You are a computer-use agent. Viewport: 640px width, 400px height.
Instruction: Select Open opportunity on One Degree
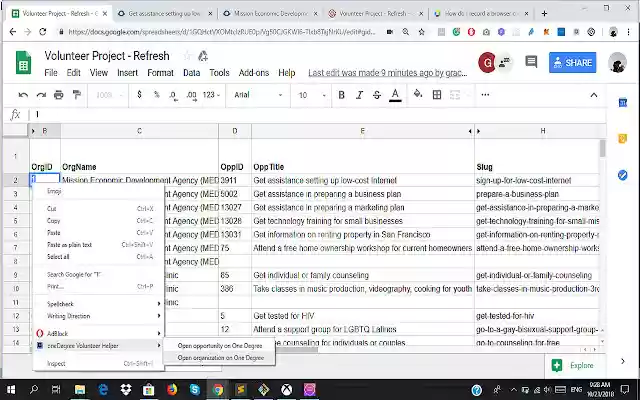point(220,346)
